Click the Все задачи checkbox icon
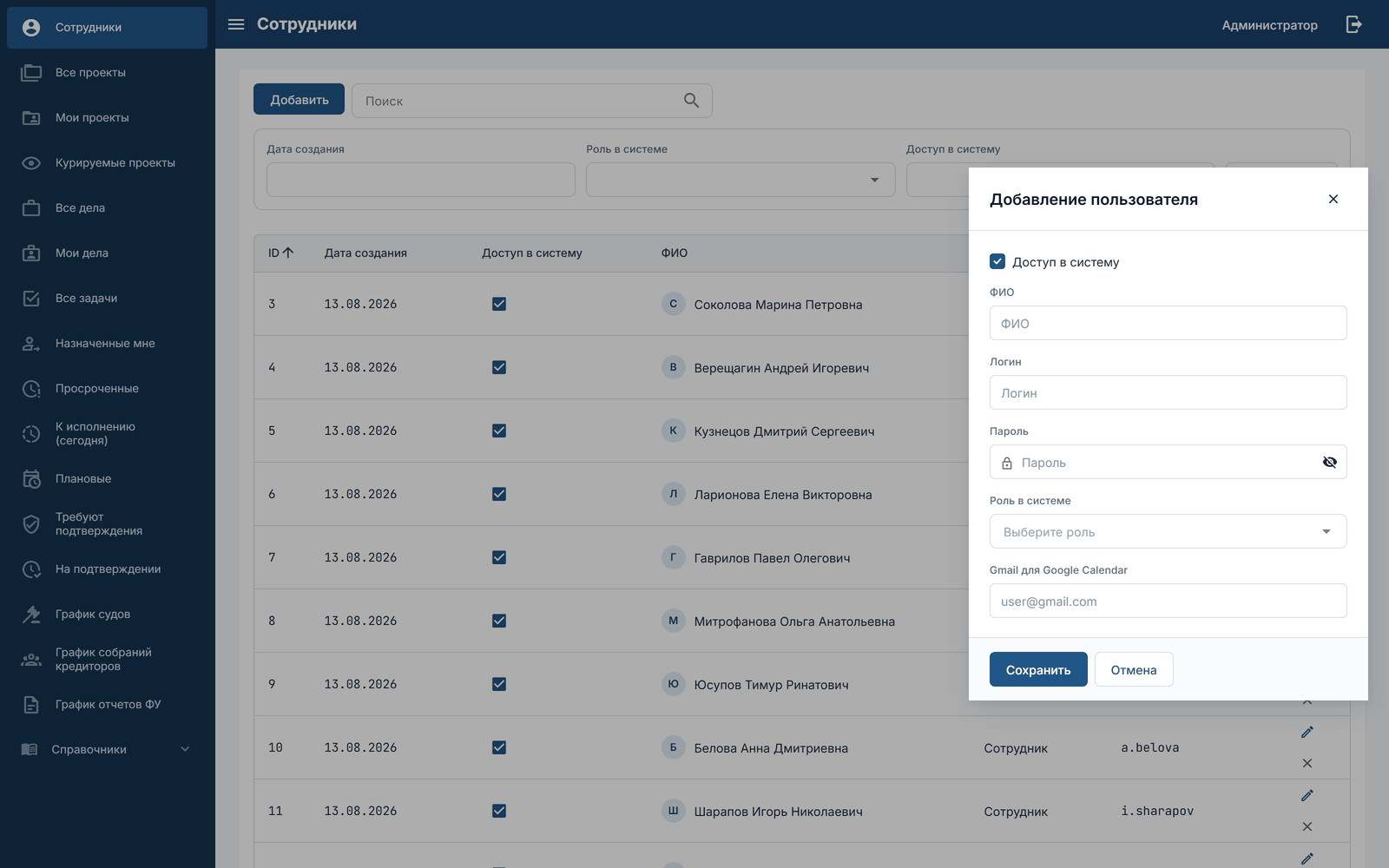 [31, 299]
